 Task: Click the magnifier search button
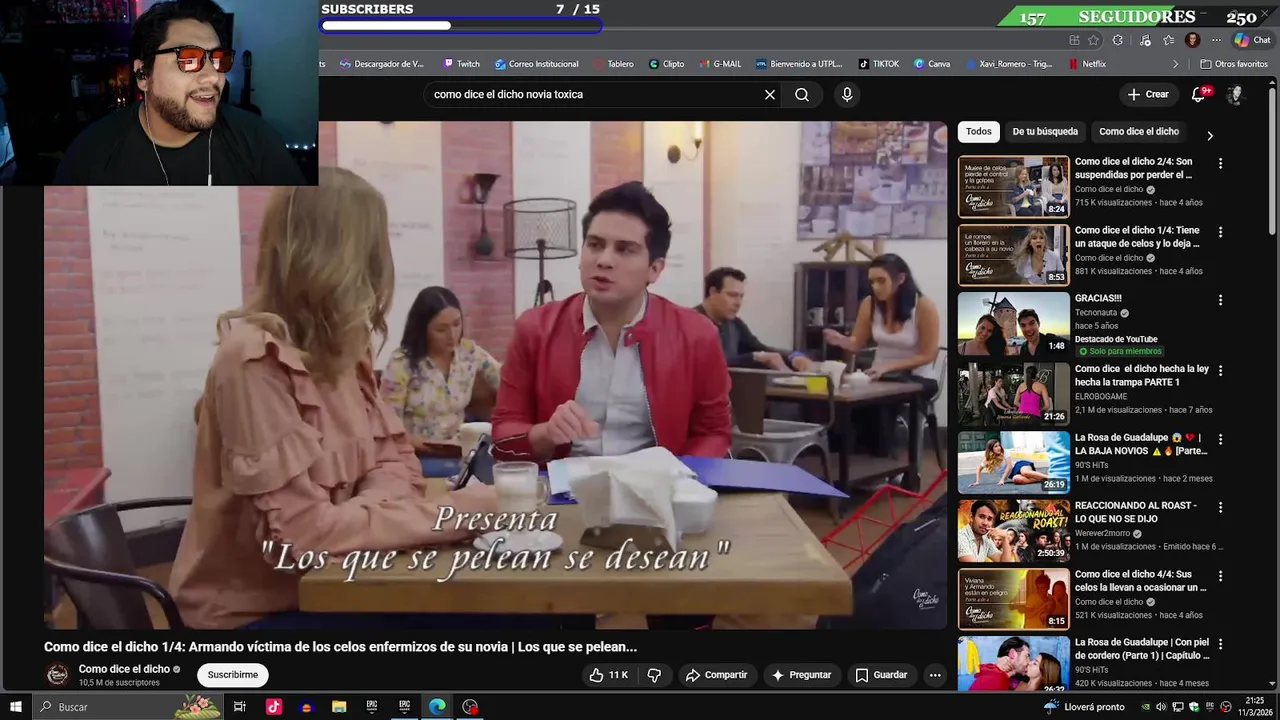coord(802,94)
